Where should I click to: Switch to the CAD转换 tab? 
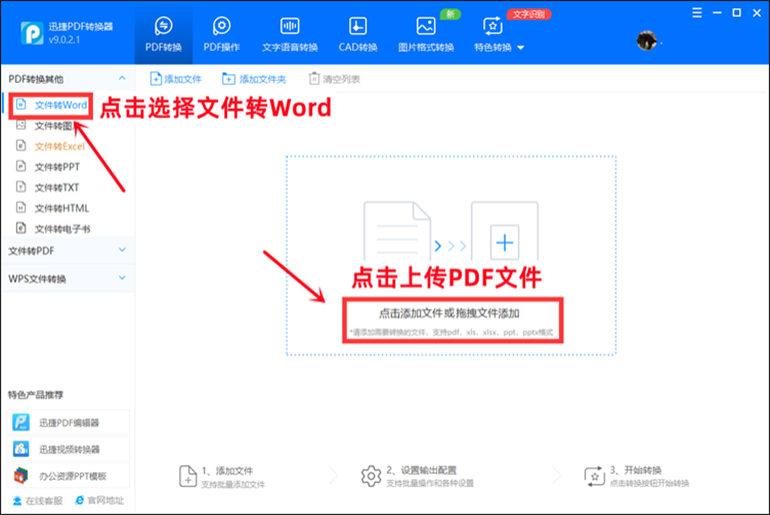point(358,35)
